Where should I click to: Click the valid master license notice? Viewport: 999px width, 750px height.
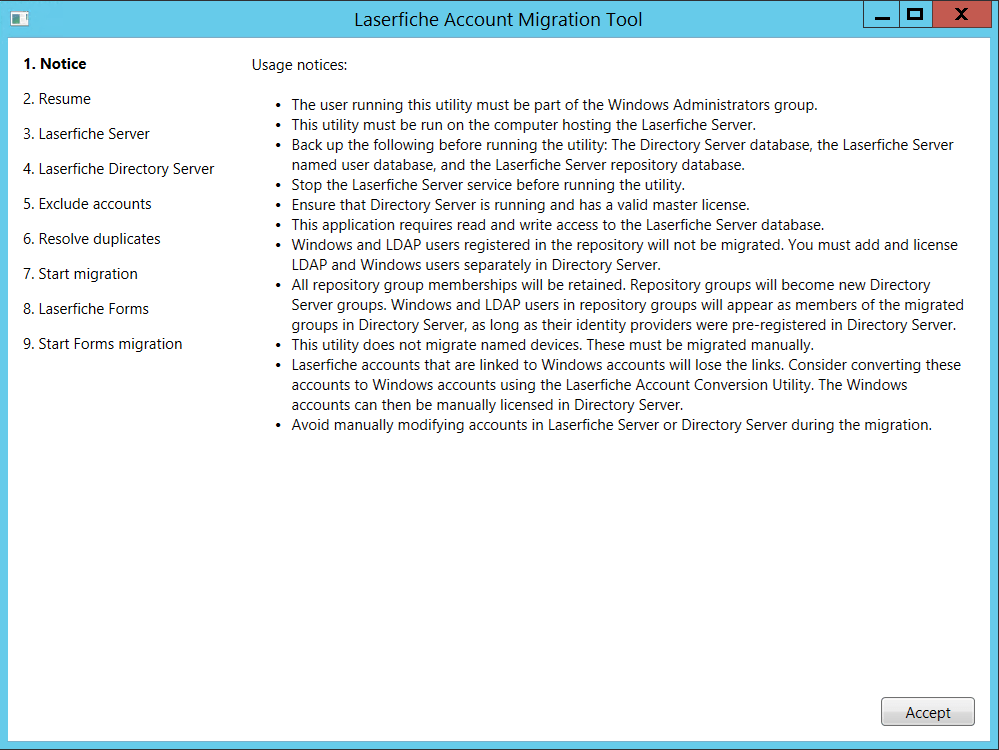[521, 205]
